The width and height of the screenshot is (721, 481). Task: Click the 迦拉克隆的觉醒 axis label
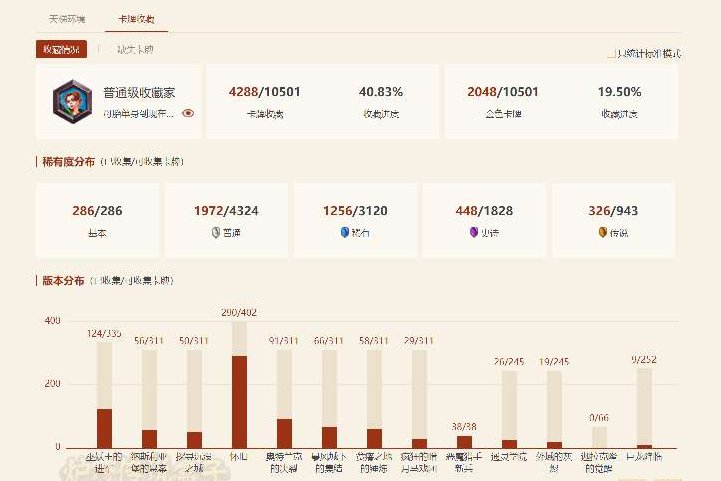(599, 463)
